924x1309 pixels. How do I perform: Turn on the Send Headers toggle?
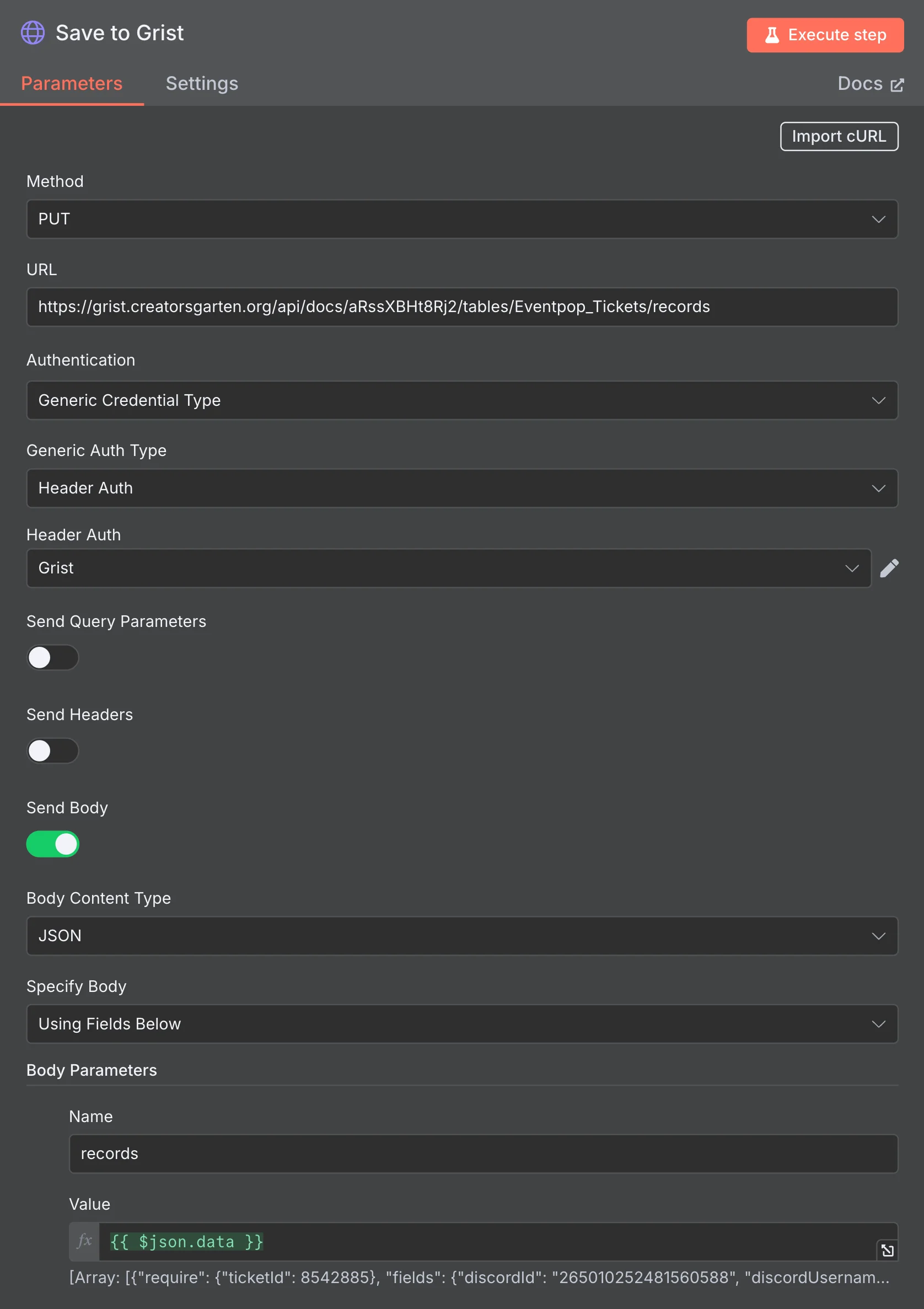click(x=52, y=751)
